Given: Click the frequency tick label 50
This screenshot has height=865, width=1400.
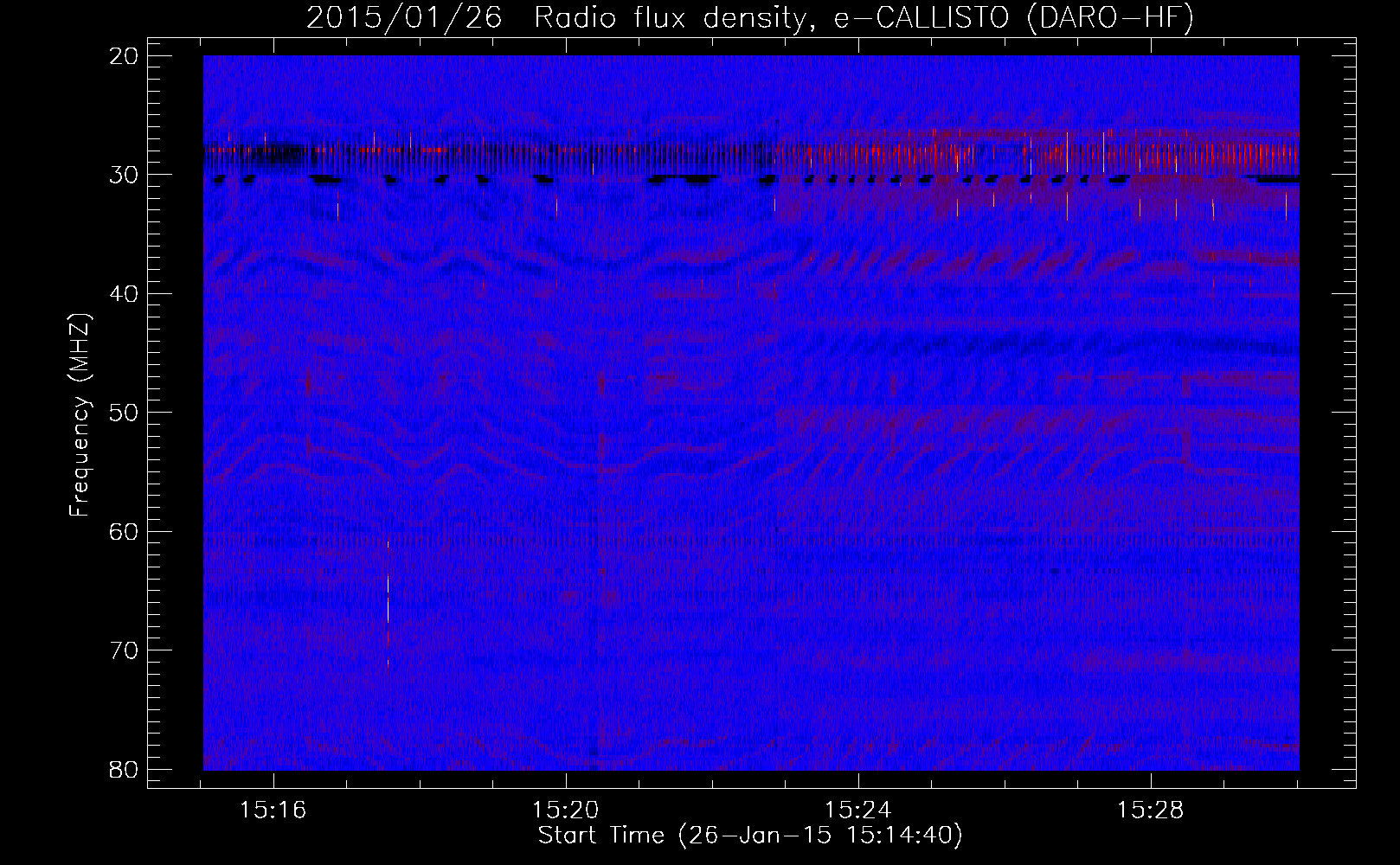Looking at the screenshot, I should click(x=125, y=413).
